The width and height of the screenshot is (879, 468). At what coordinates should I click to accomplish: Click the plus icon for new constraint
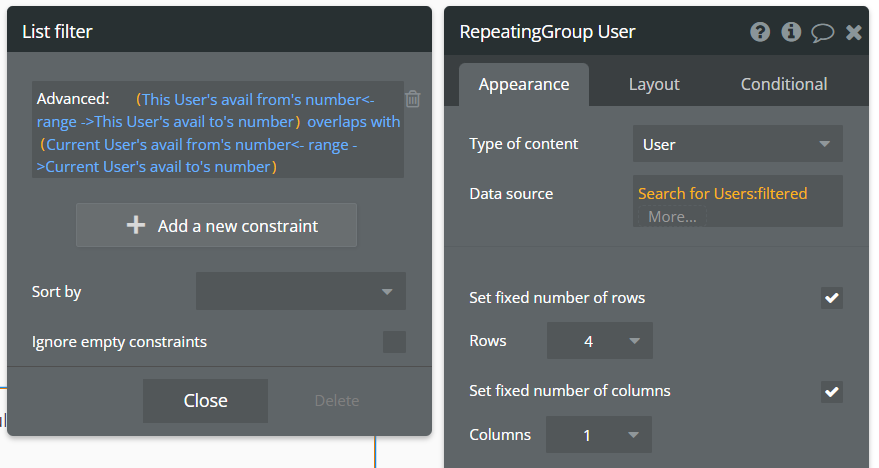tap(136, 225)
